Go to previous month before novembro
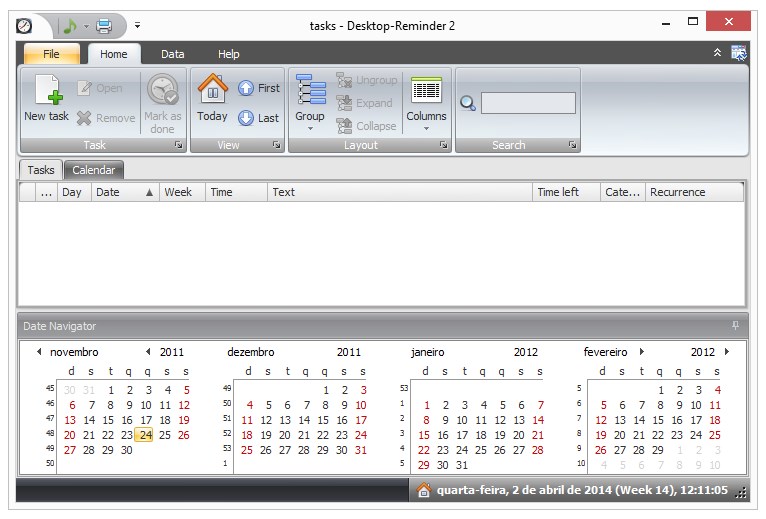The width and height of the screenshot is (766, 519). 39,351
